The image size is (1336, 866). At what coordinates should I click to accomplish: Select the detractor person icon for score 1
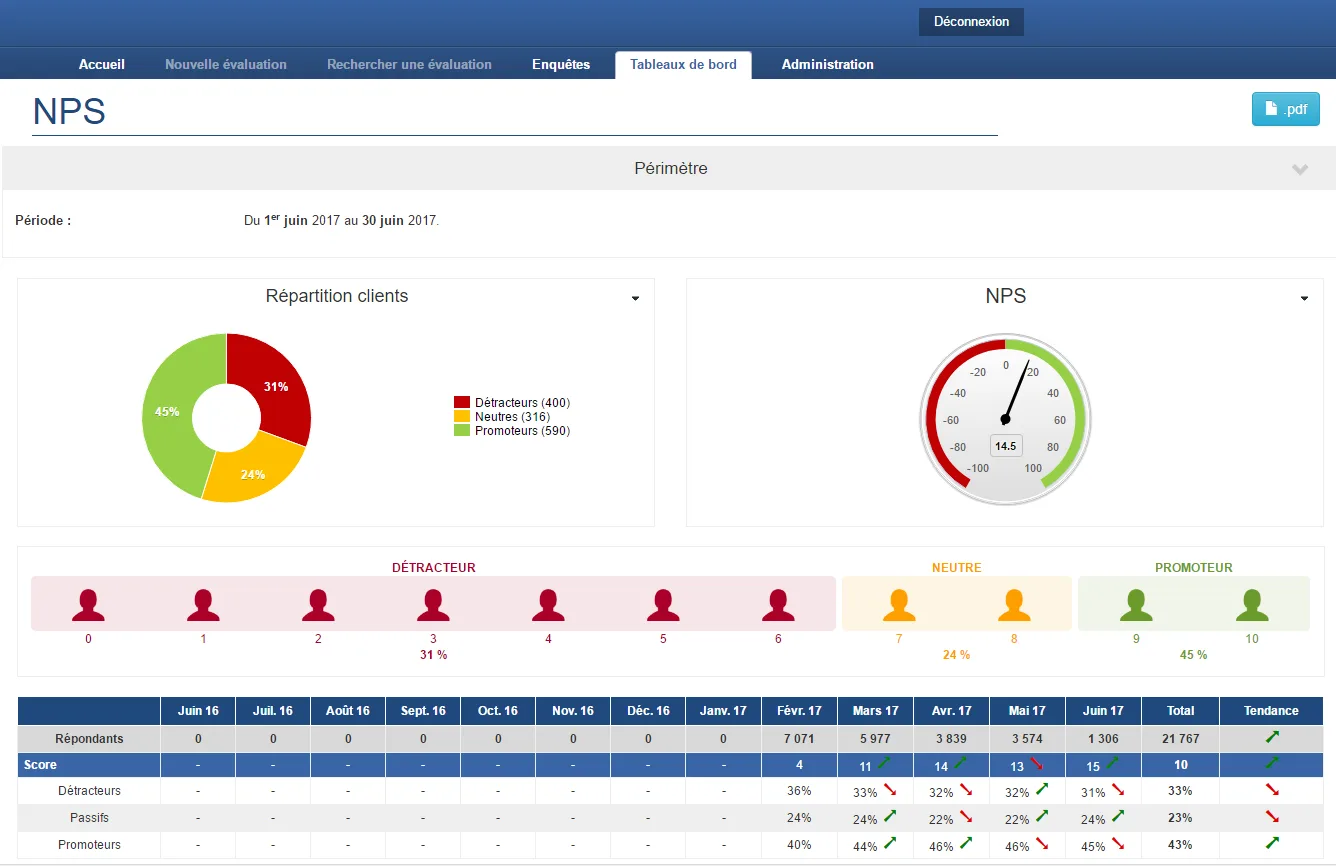coord(203,605)
